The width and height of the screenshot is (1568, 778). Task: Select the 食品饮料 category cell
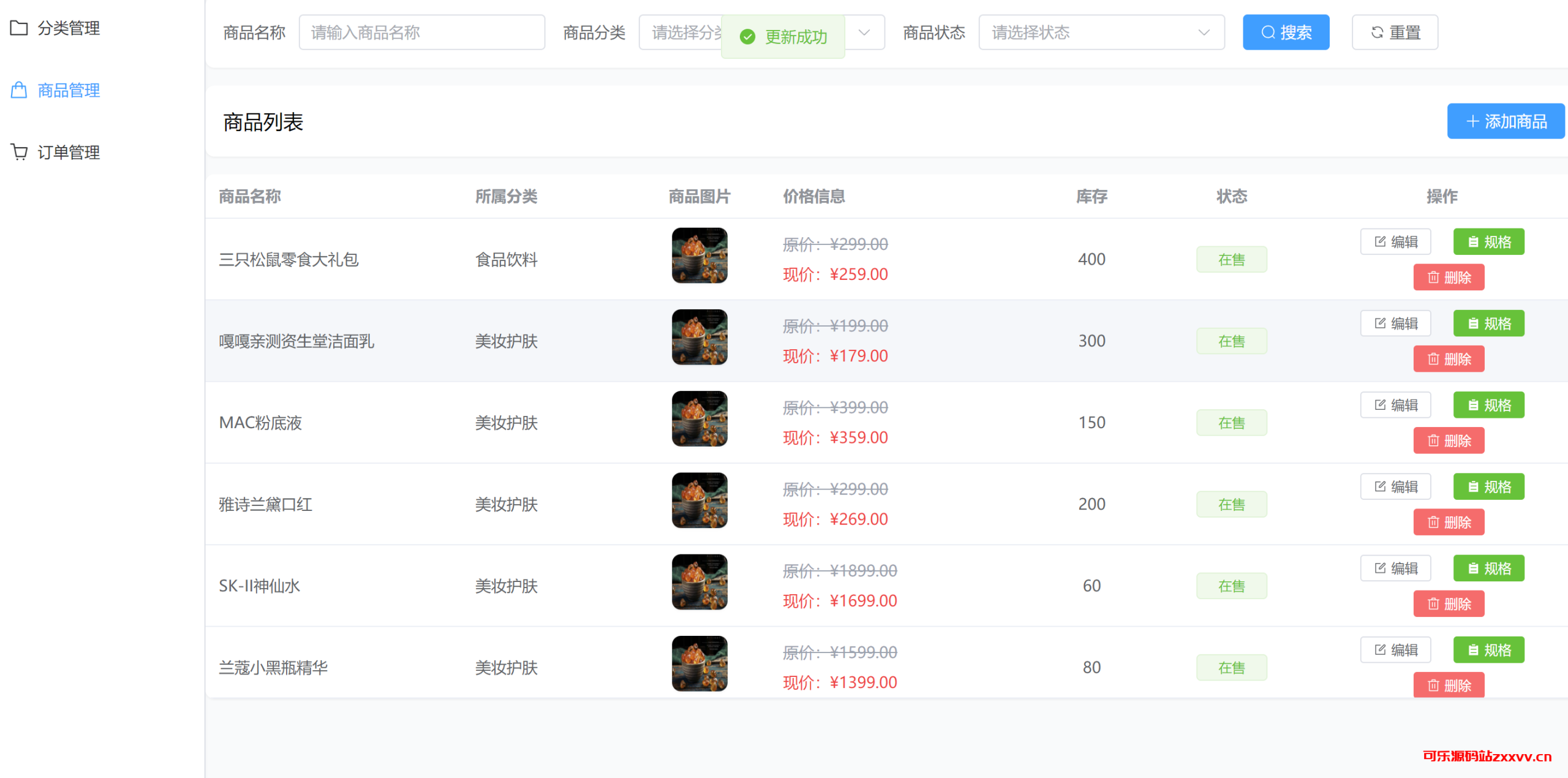tap(506, 260)
